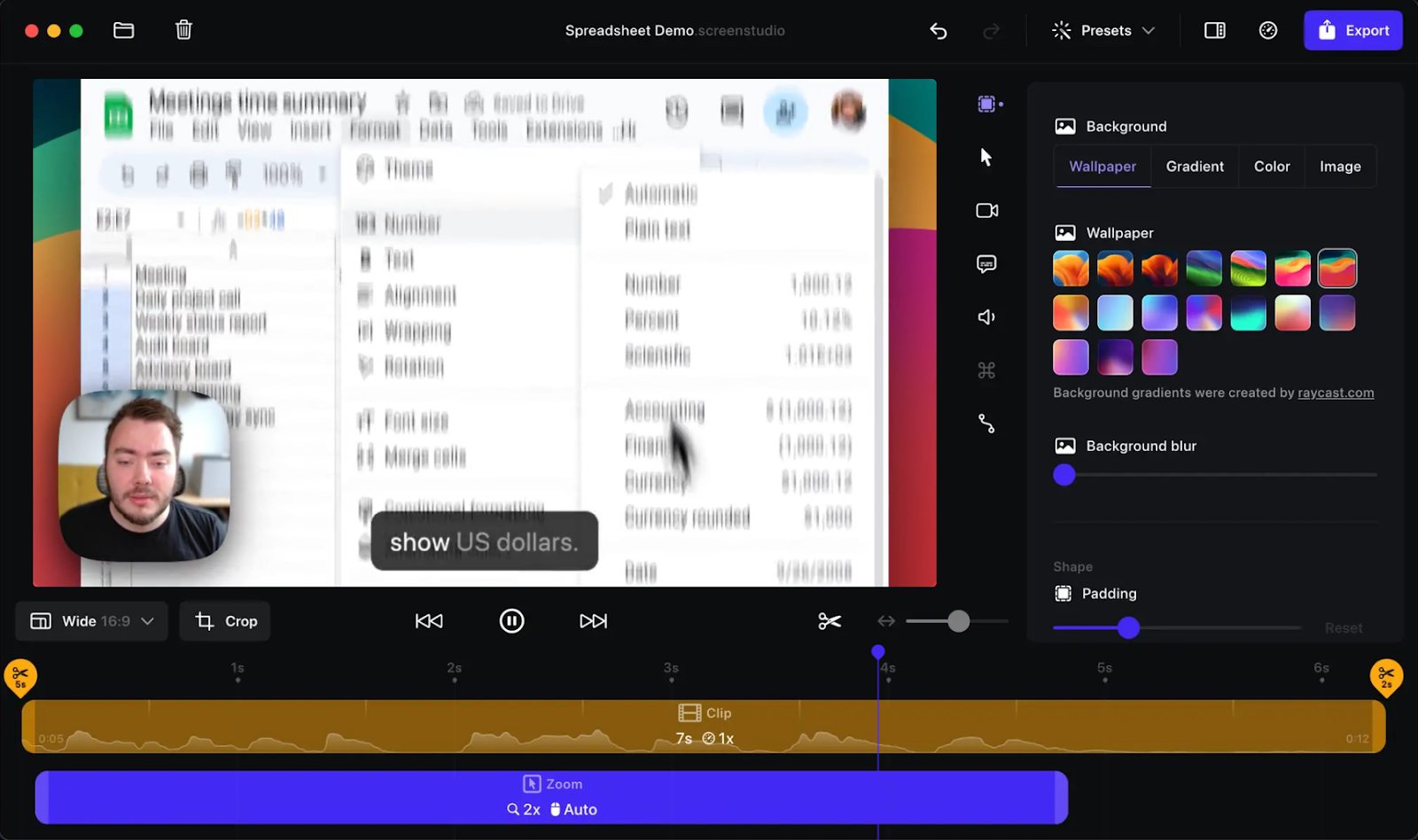Open the background settings sidebar icon
Image resolution: width=1418 pixels, height=840 pixels.
tap(989, 104)
